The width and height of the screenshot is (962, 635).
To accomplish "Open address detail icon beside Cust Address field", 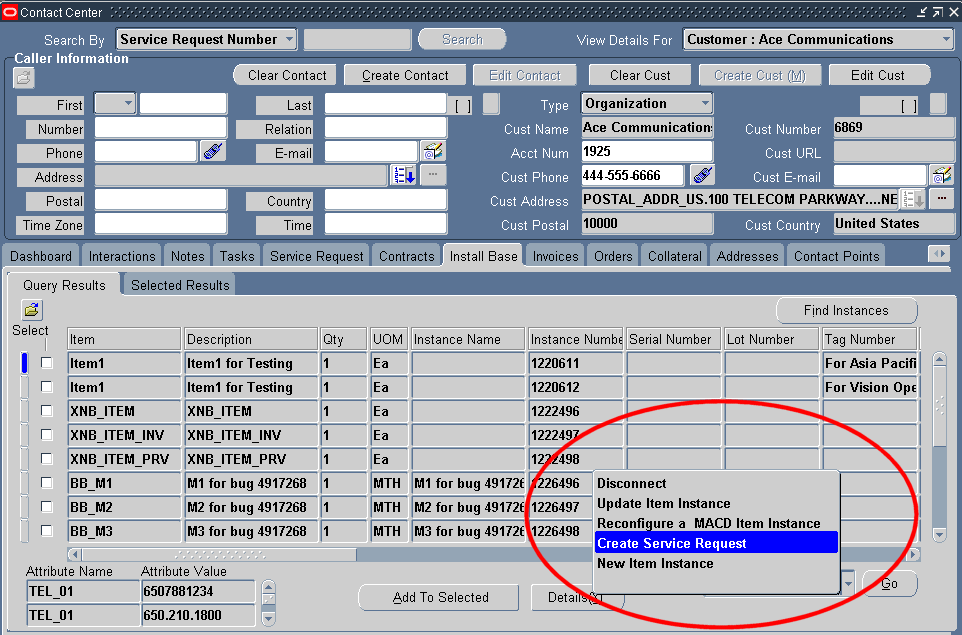I will (910, 199).
